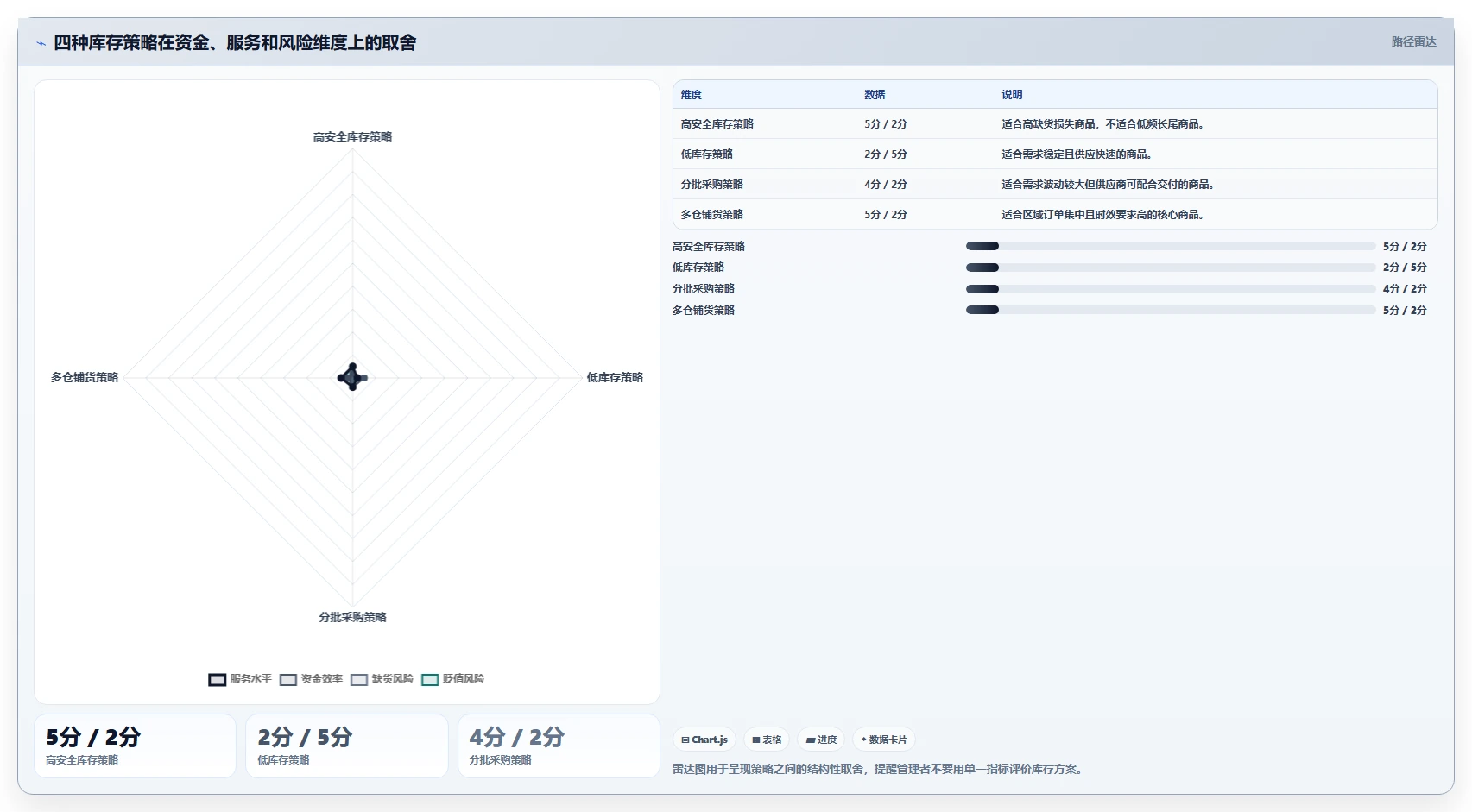Viewport: 1472px width, 812px height.
Task: Click the 分批采购策略 progress bar
Action: tap(1171, 289)
